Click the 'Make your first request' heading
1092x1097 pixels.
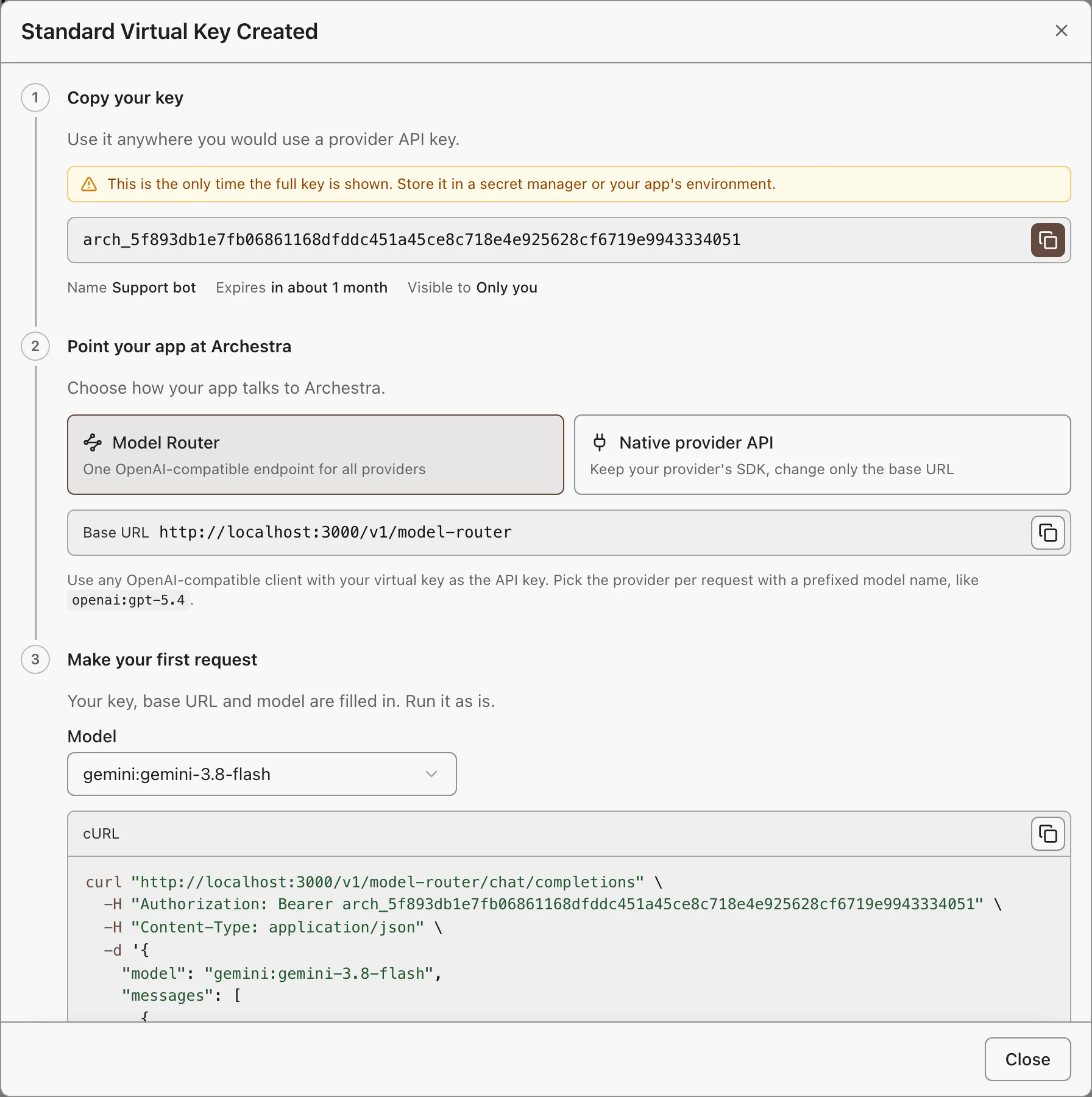click(x=162, y=659)
